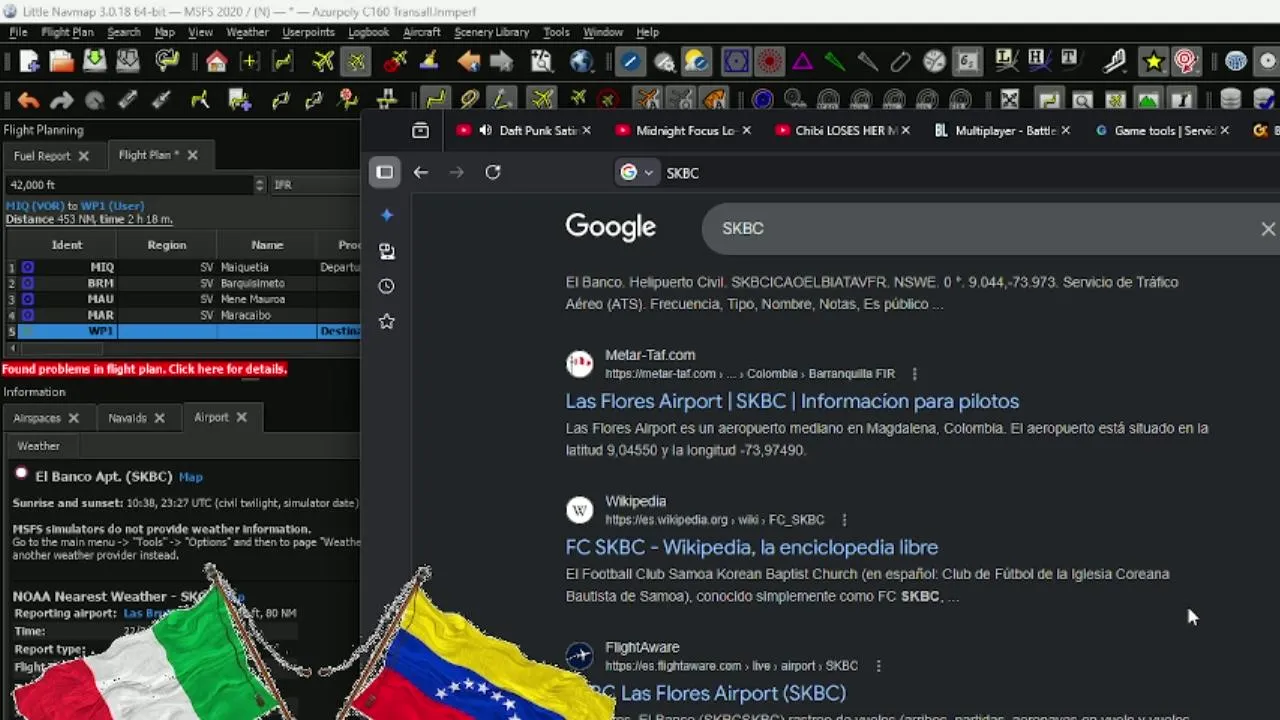Open the Scenery Library menu
The width and height of the screenshot is (1280, 720).
point(491,32)
